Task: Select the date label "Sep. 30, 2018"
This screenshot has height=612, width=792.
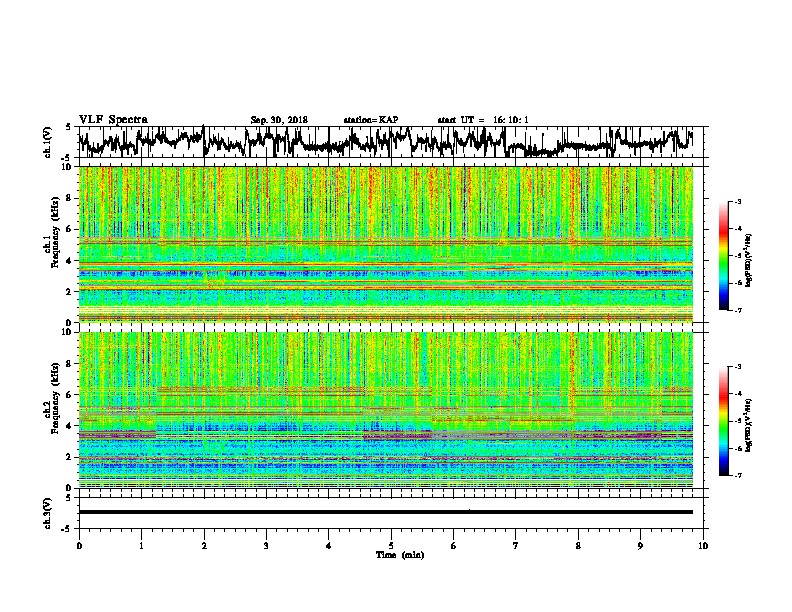Action: [x=279, y=120]
